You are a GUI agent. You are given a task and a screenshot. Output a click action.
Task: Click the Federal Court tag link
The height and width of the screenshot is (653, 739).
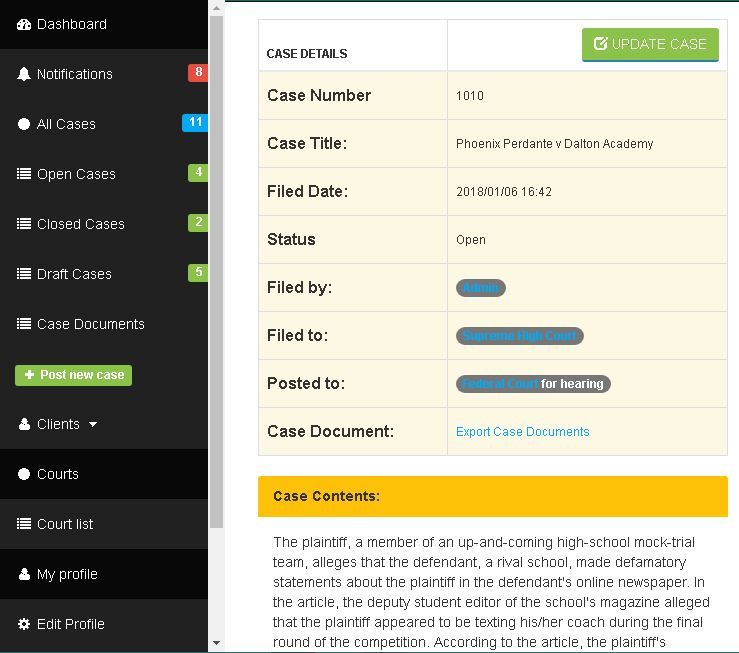tap(499, 384)
